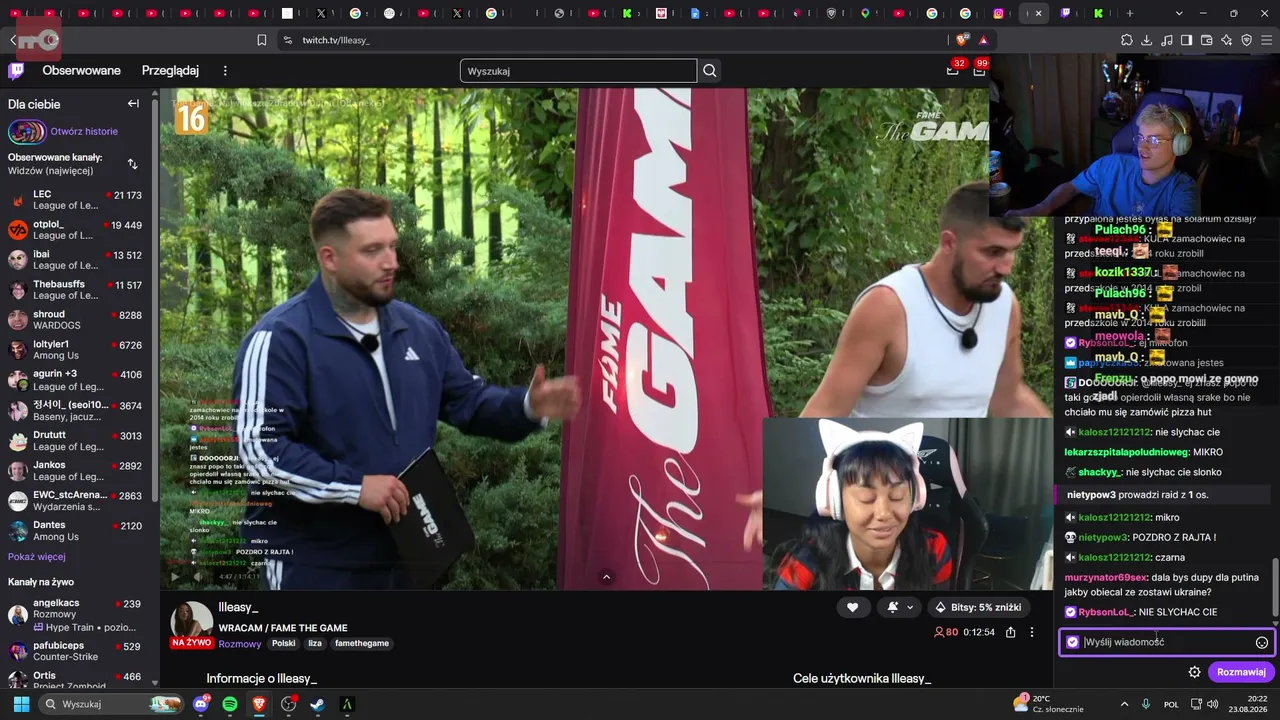Open Brave Shields lion icon

962,40
